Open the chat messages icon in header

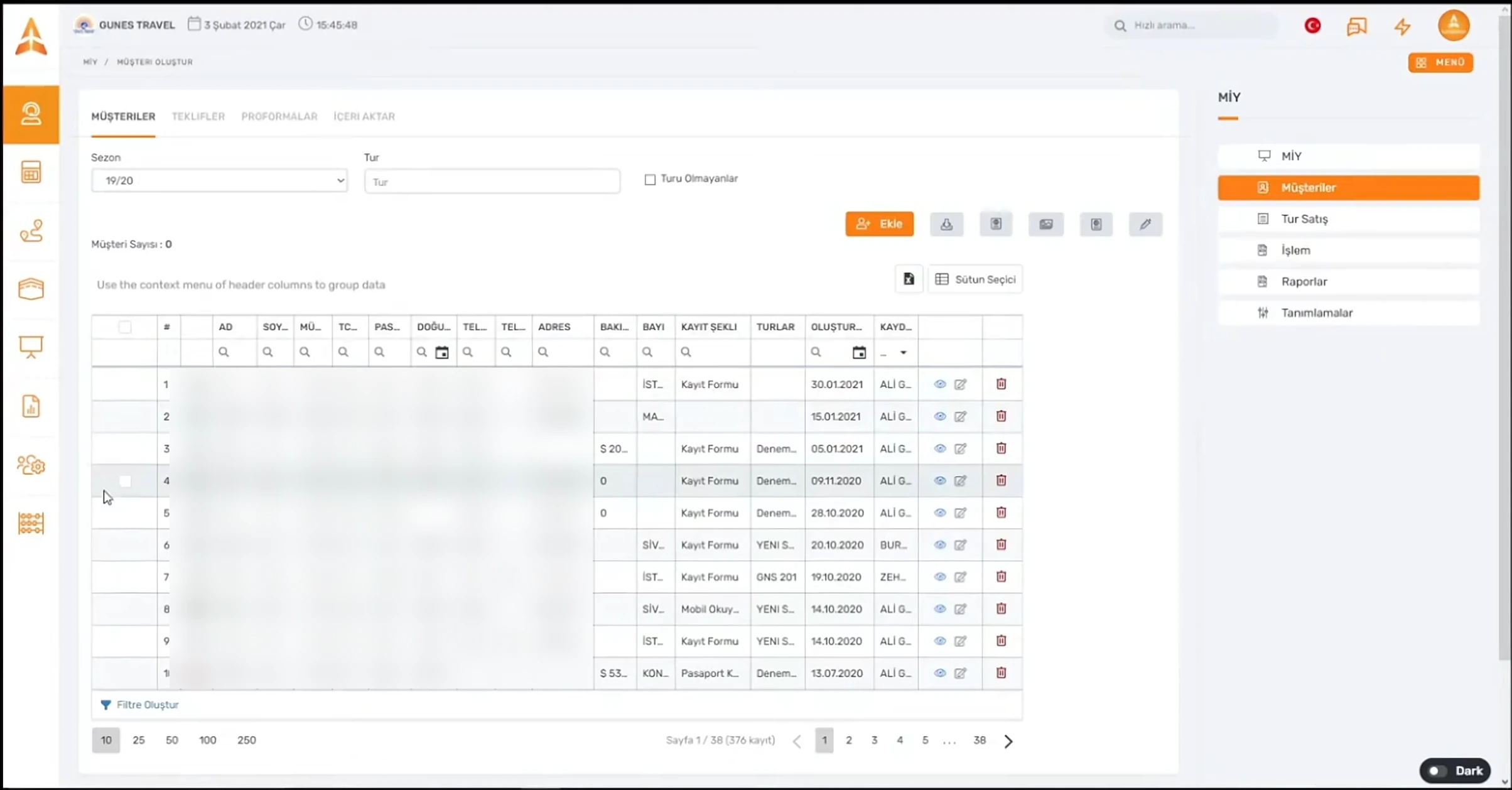(1356, 26)
